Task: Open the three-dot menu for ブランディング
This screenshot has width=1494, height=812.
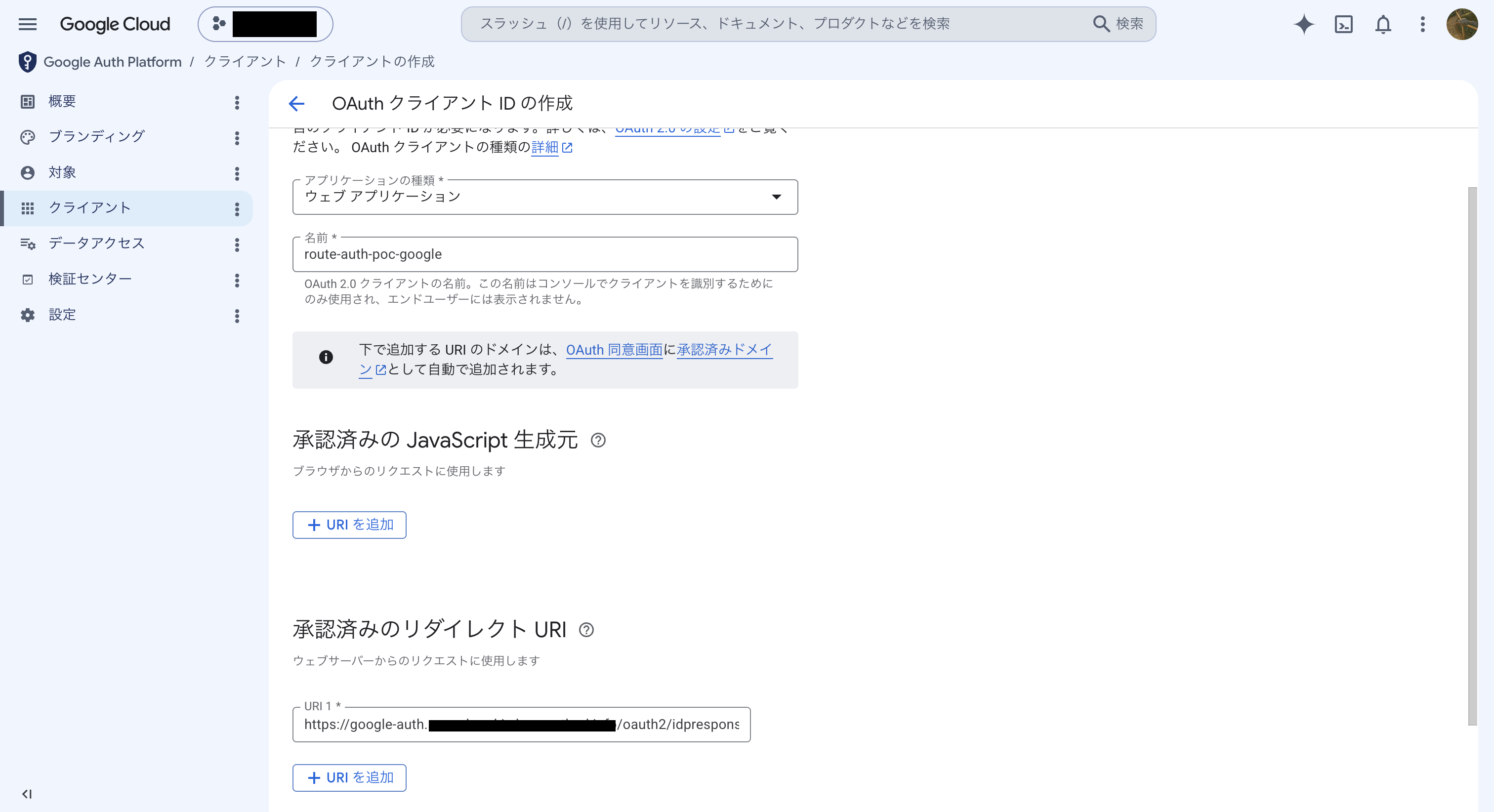Action: [237, 138]
